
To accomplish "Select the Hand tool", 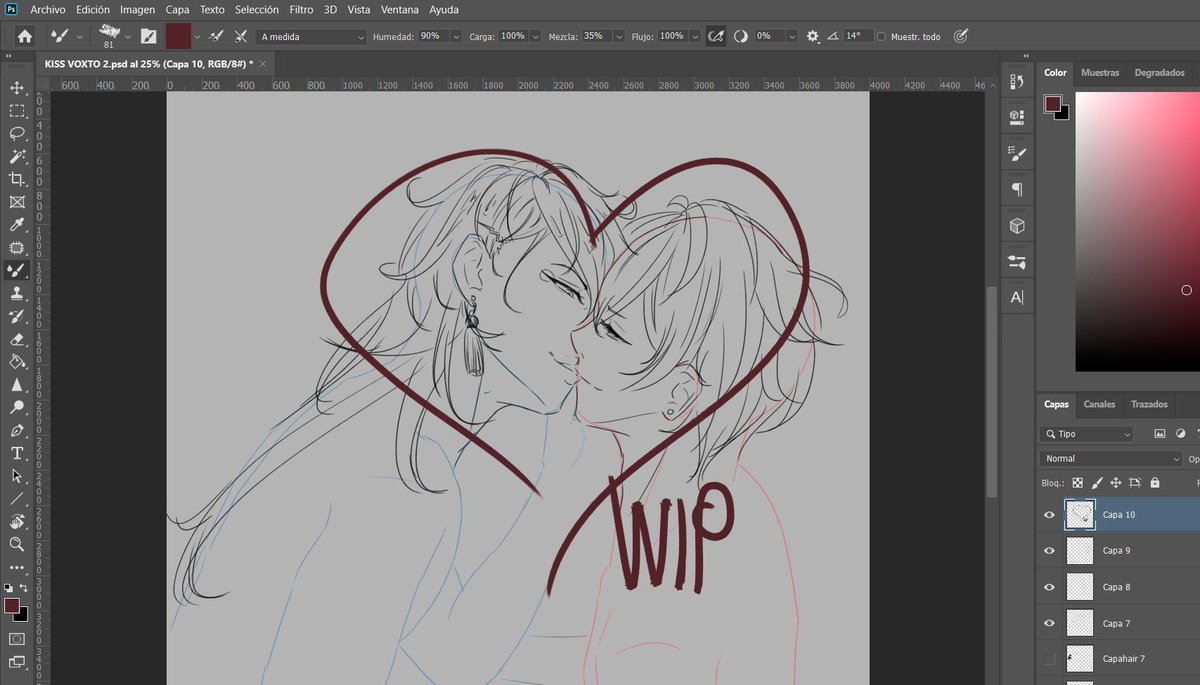I will [17, 521].
